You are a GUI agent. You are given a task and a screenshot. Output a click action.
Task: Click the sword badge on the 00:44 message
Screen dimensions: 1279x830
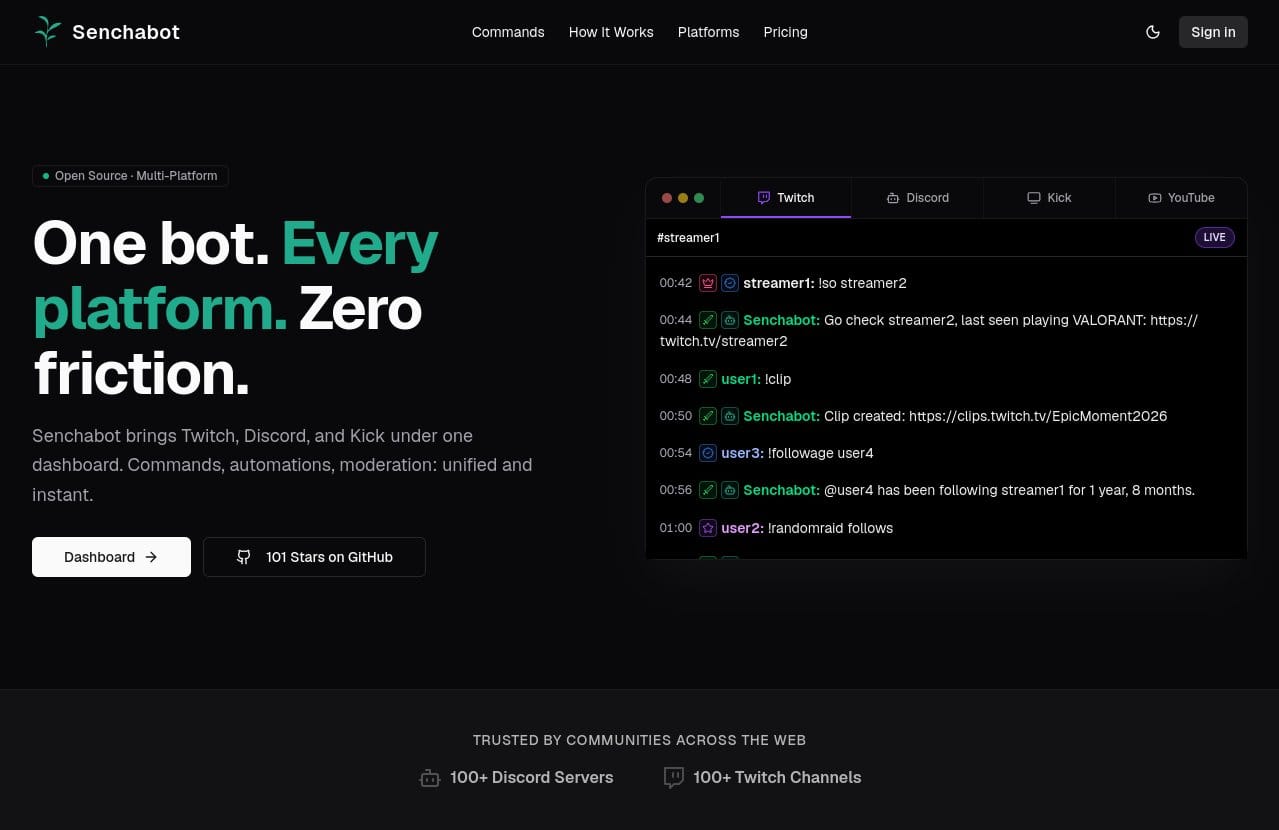point(708,320)
